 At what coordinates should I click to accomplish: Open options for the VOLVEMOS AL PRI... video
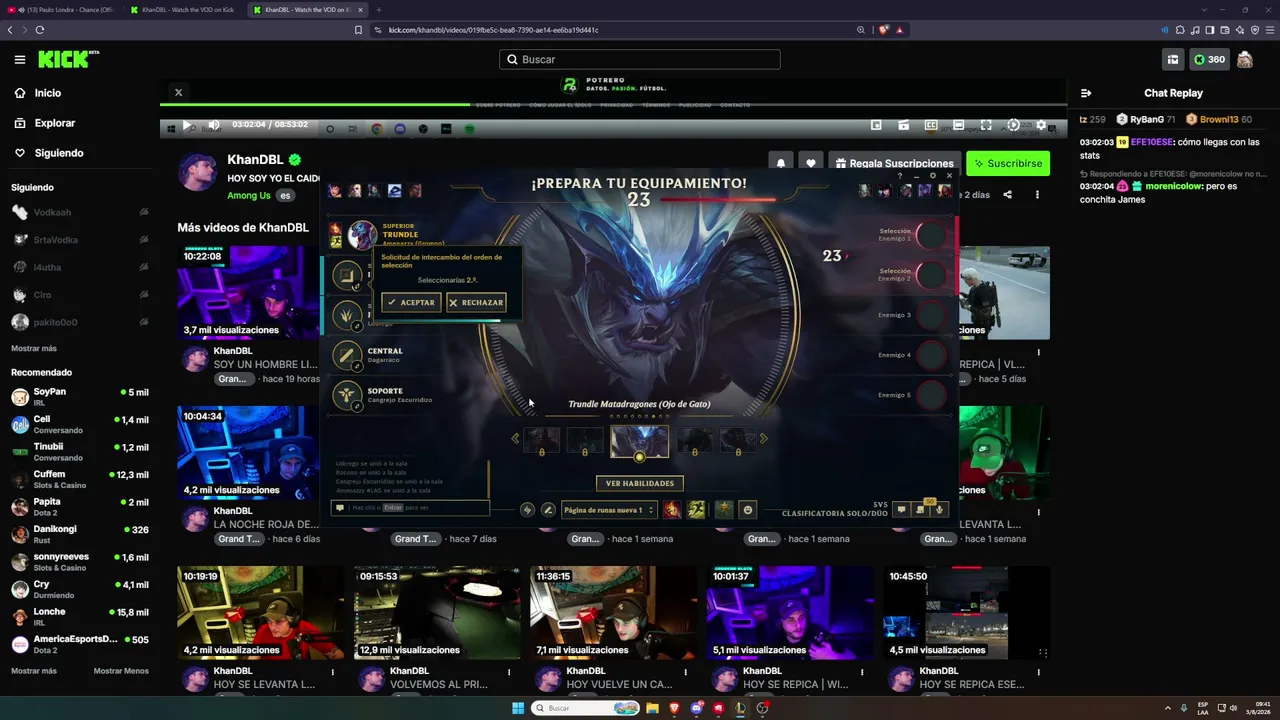pyautogui.click(x=509, y=672)
